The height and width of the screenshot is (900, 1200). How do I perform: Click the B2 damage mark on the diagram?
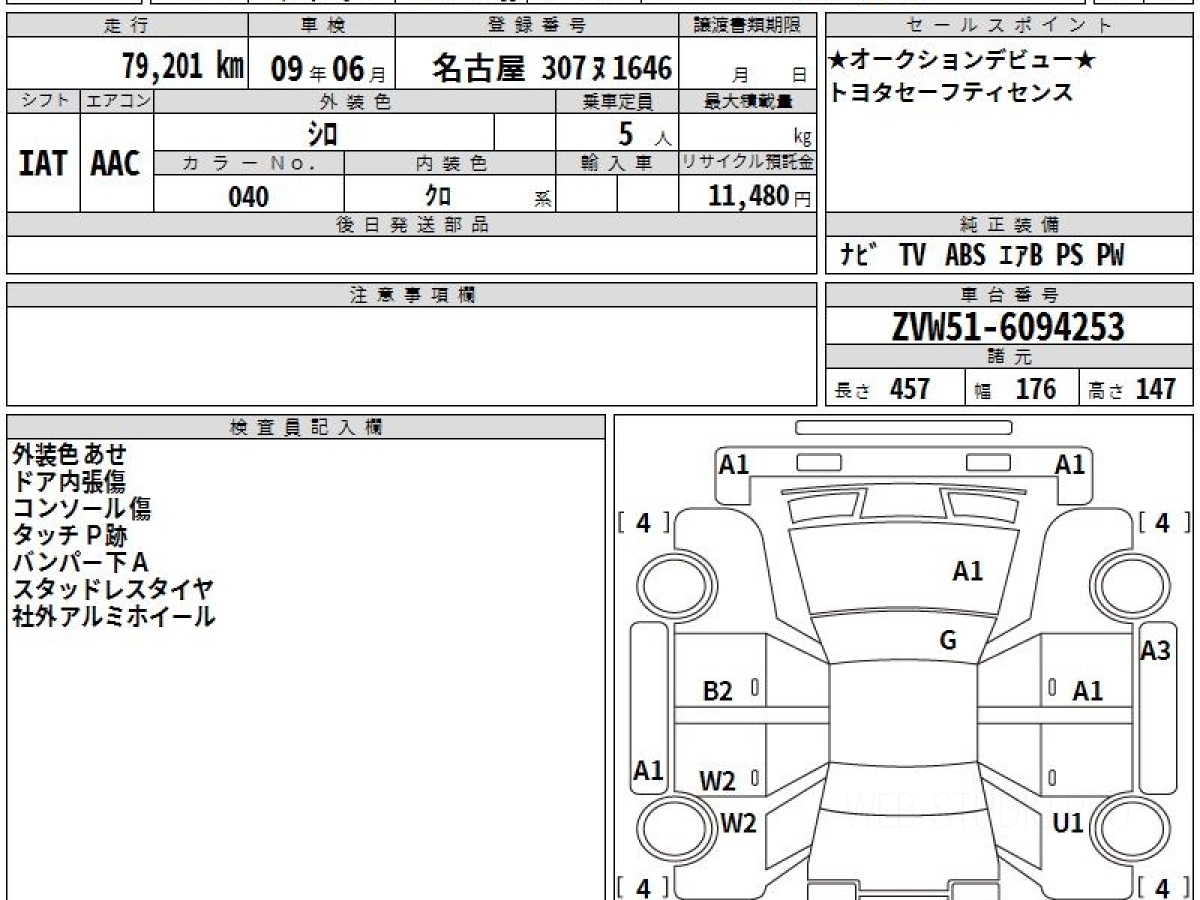(x=718, y=691)
